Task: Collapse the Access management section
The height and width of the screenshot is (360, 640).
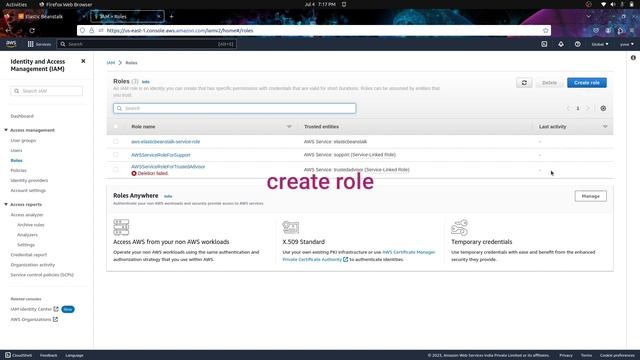Action: point(6,130)
